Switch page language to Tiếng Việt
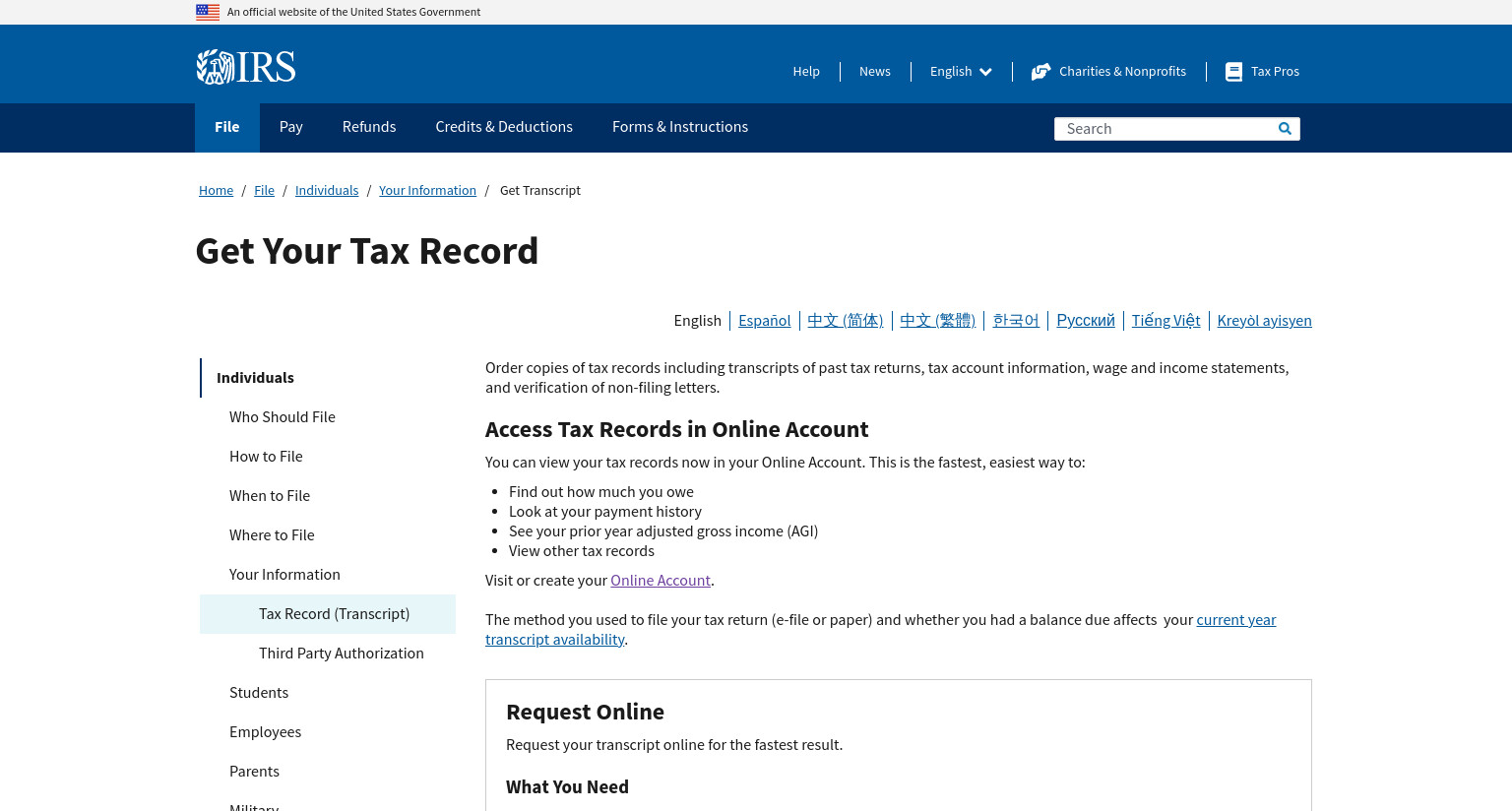 pos(1166,321)
